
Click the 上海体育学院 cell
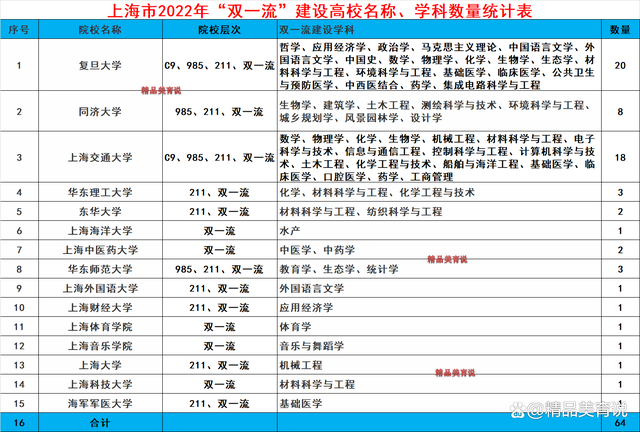pos(100,327)
